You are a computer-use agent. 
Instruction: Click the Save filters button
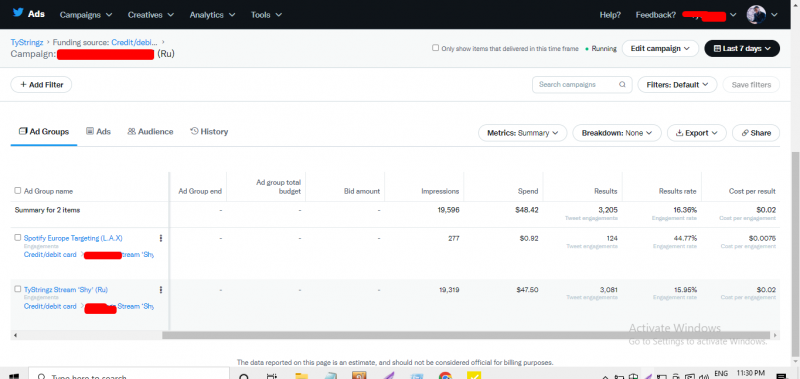(751, 85)
